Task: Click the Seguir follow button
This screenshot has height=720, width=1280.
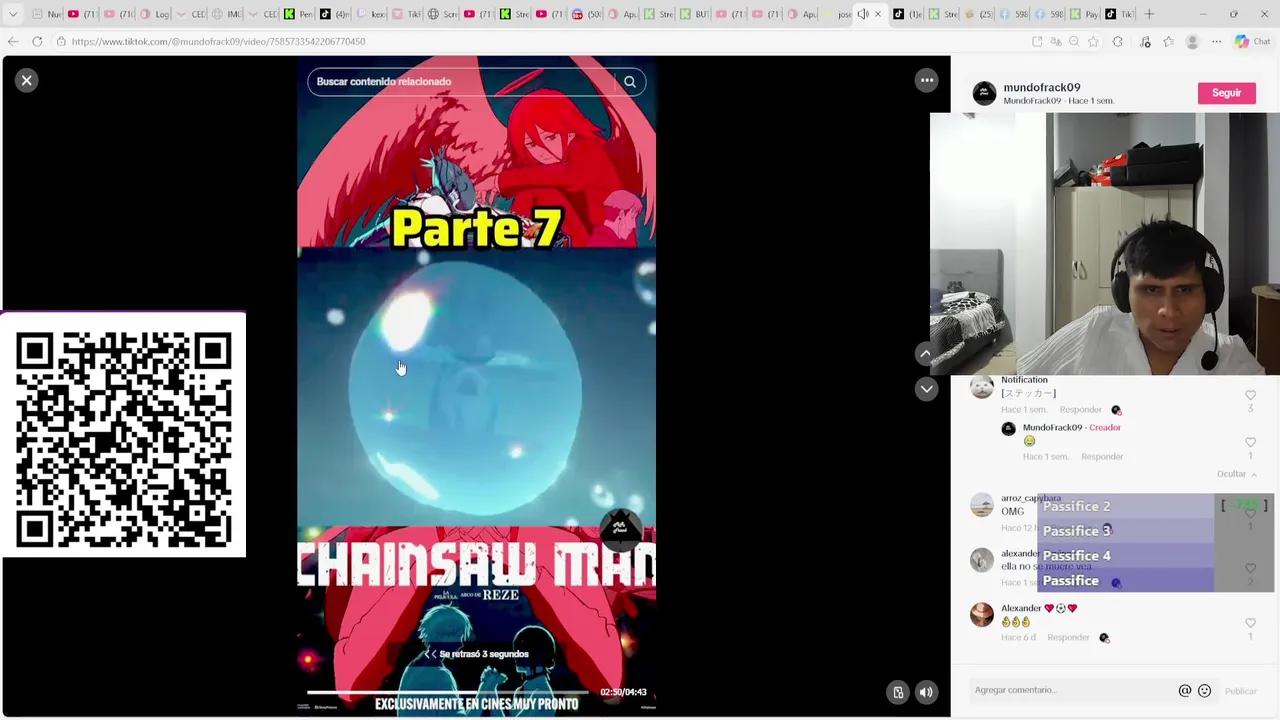Action: tap(1226, 93)
